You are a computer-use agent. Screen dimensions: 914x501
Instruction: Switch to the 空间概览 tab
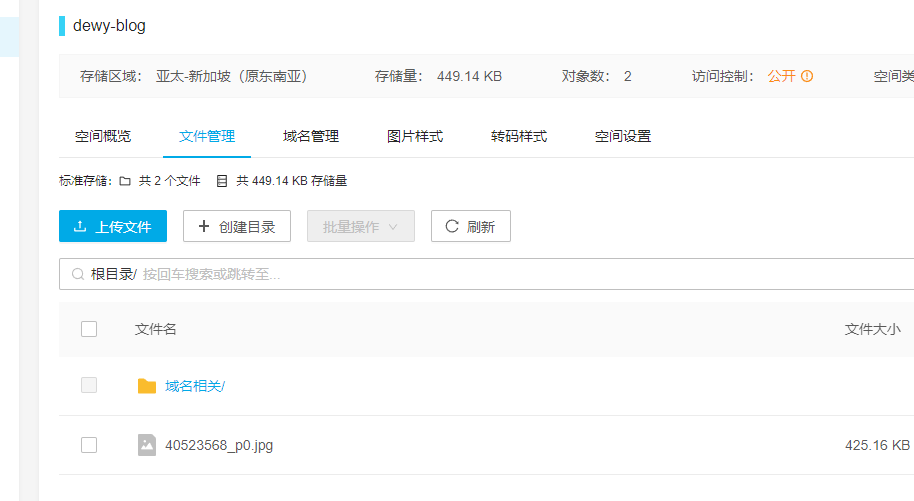coord(103,136)
